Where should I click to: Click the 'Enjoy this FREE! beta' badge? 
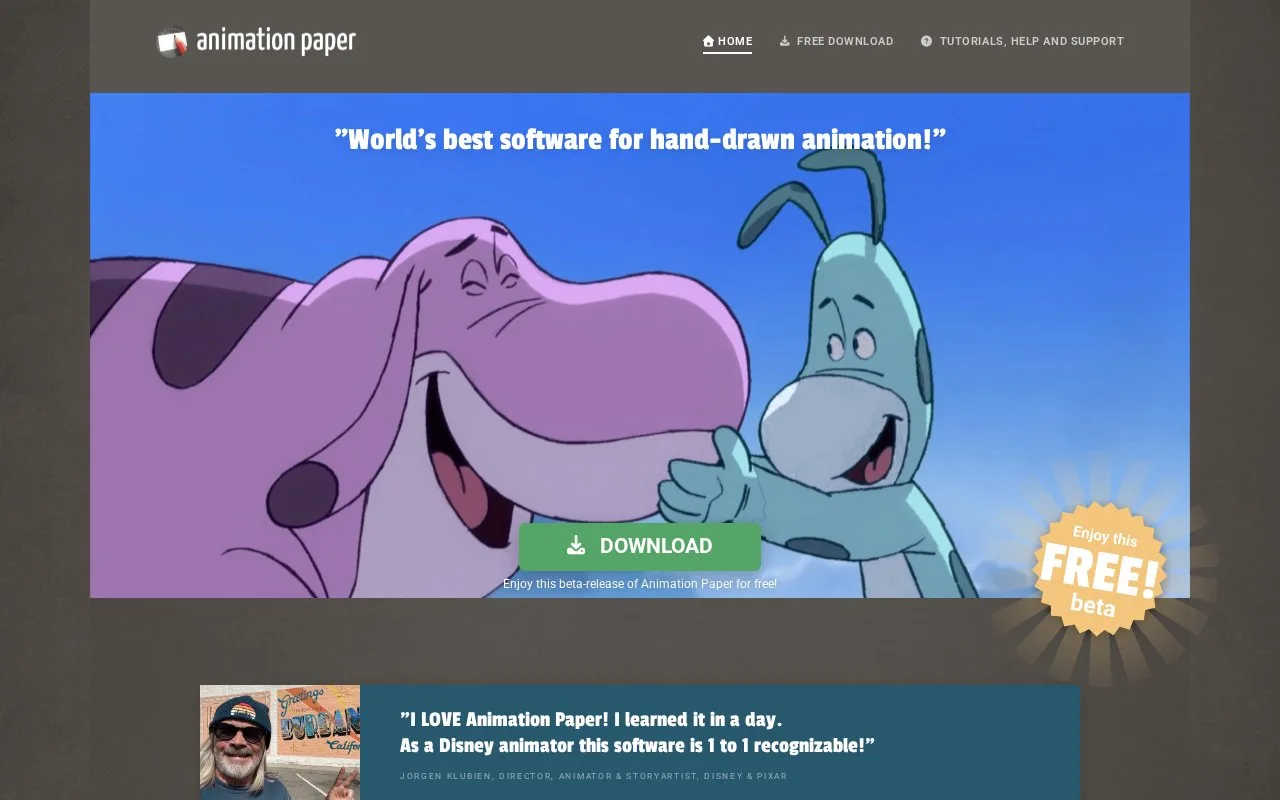point(1099,568)
